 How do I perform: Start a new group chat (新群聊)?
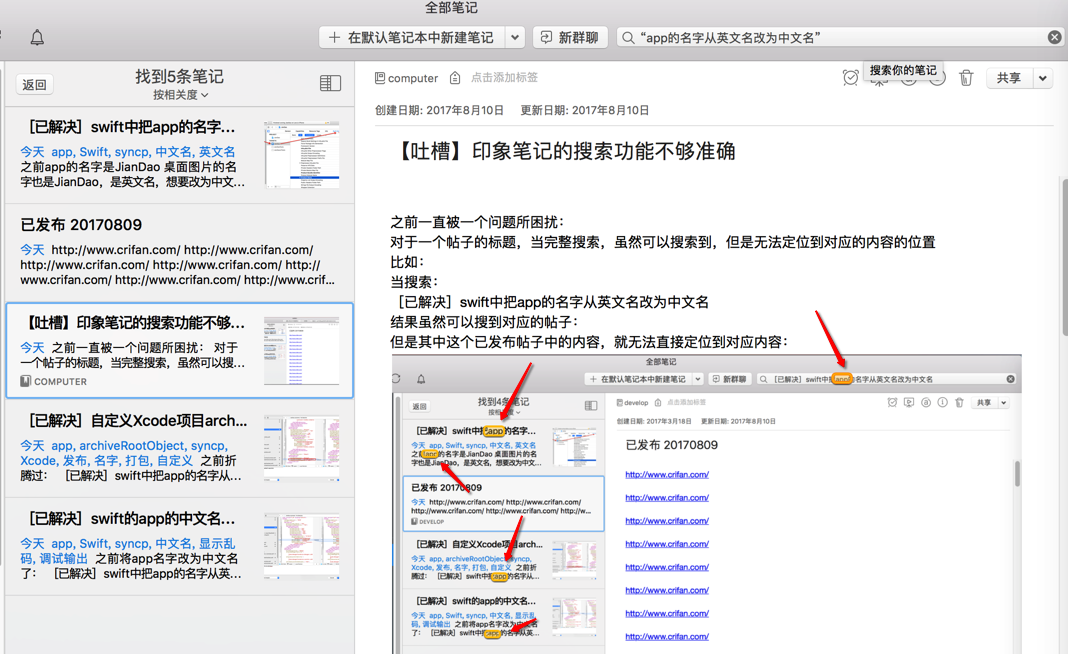tap(570, 37)
